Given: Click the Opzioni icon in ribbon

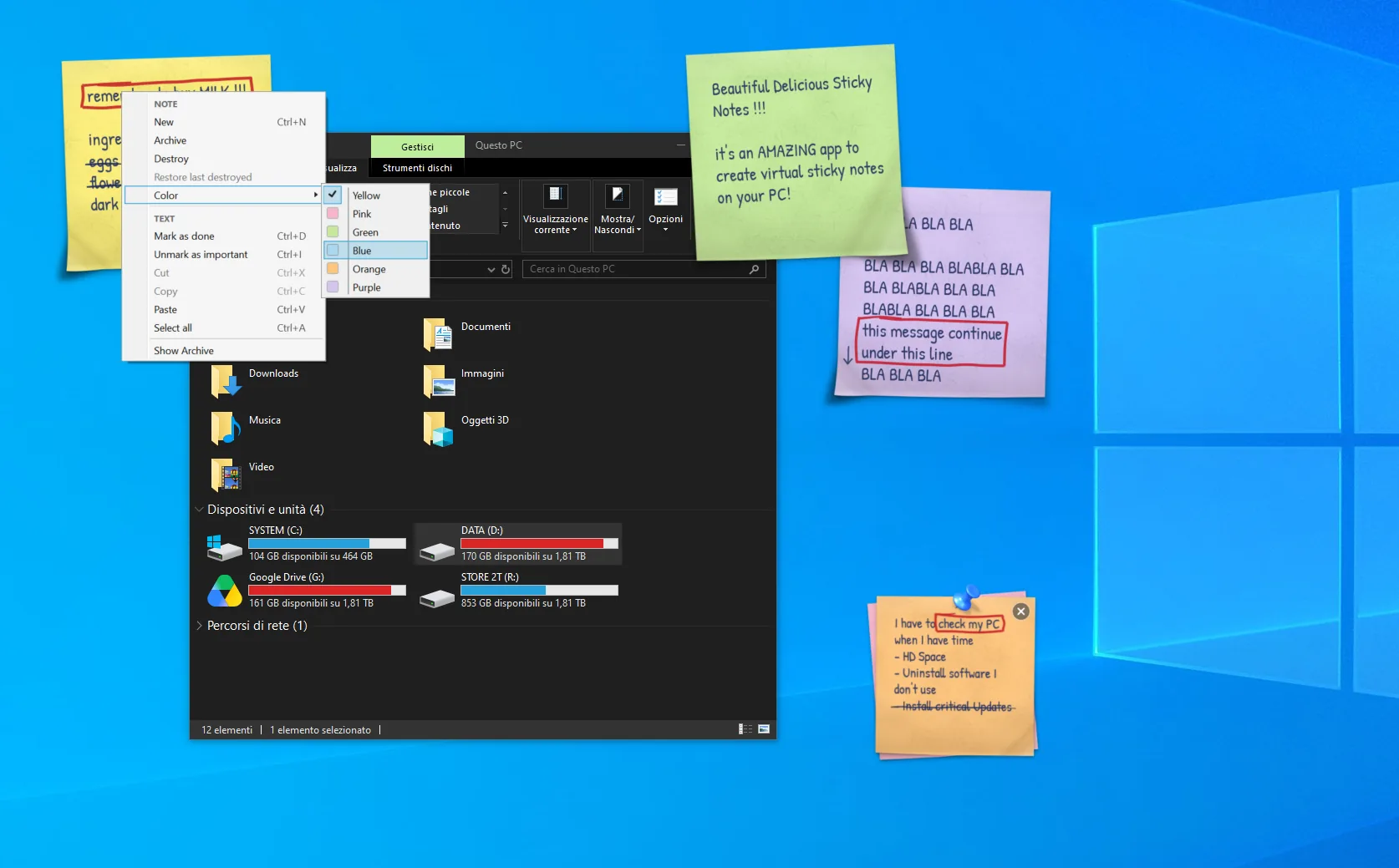Looking at the screenshot, I should 666,197.
